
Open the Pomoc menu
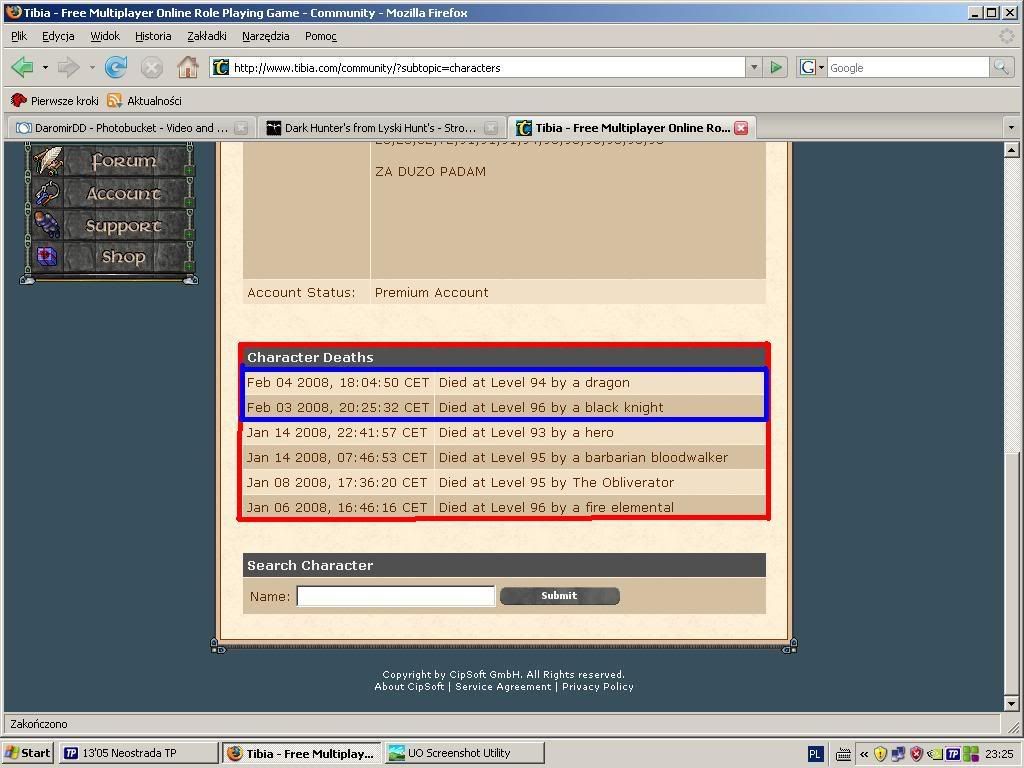point(321,36)
